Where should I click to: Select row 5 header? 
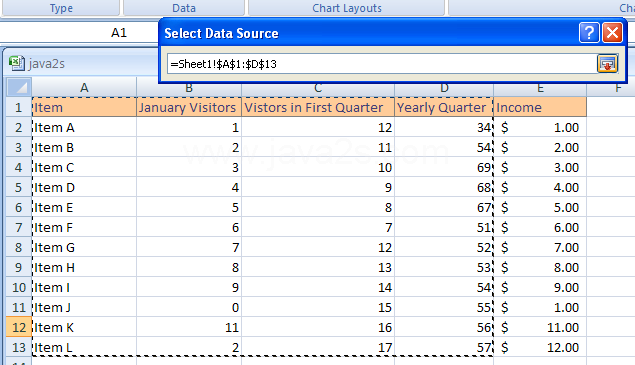point(19,187)
